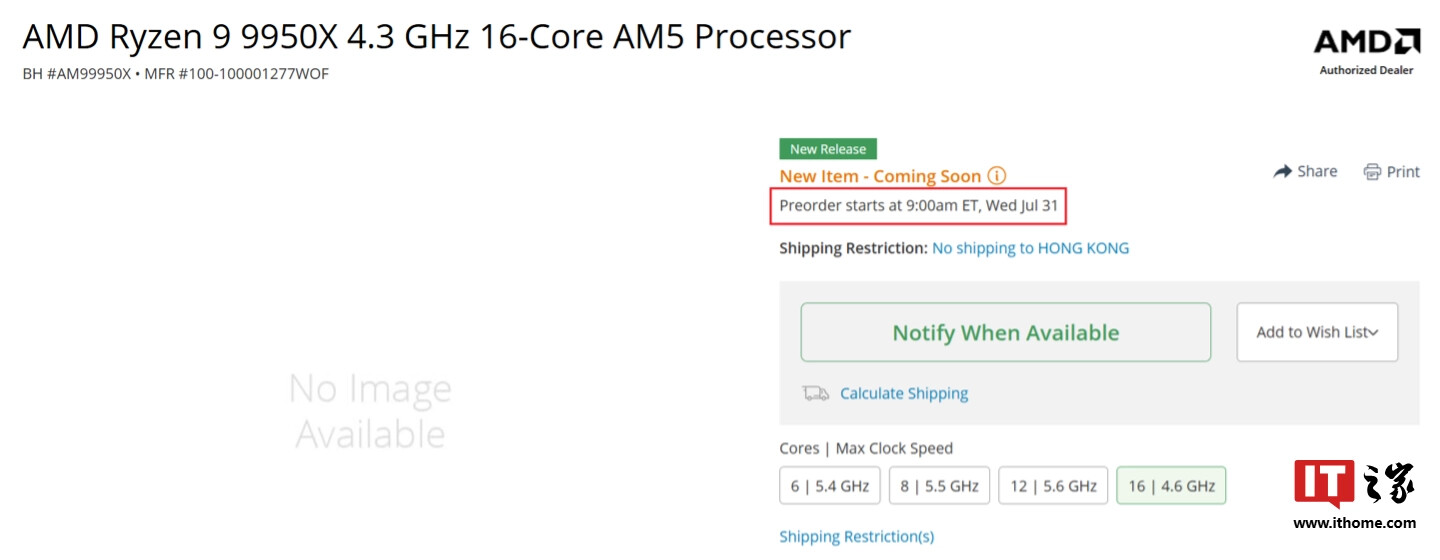Open the No shipping to HONG KONG link

[1030, 248]
